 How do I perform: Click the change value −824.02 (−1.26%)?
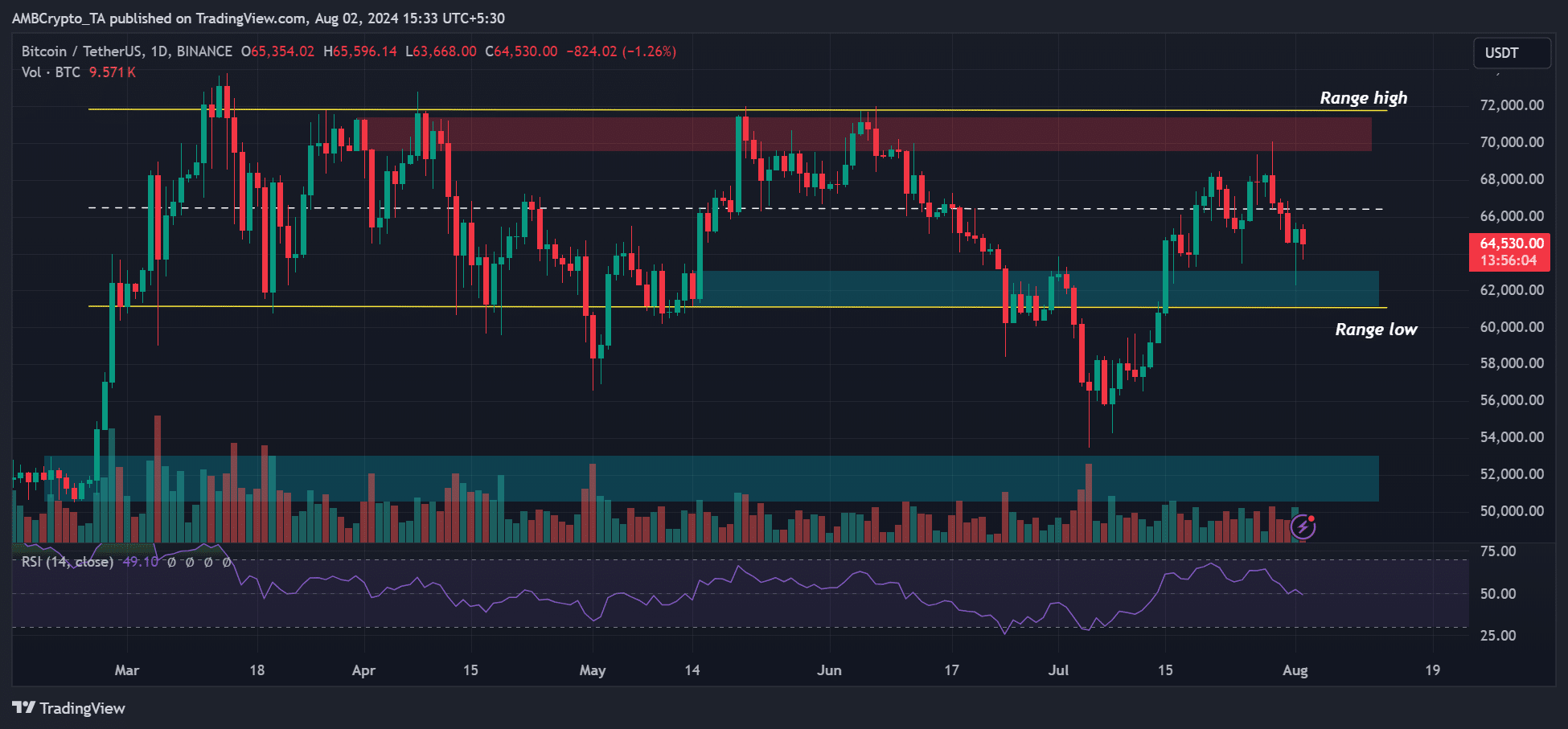click(x=621, y=51)
